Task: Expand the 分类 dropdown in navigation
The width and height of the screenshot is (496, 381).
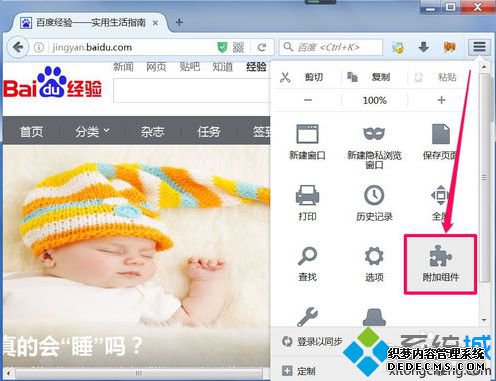Action: pyautogui.click(x=92, y=131)
